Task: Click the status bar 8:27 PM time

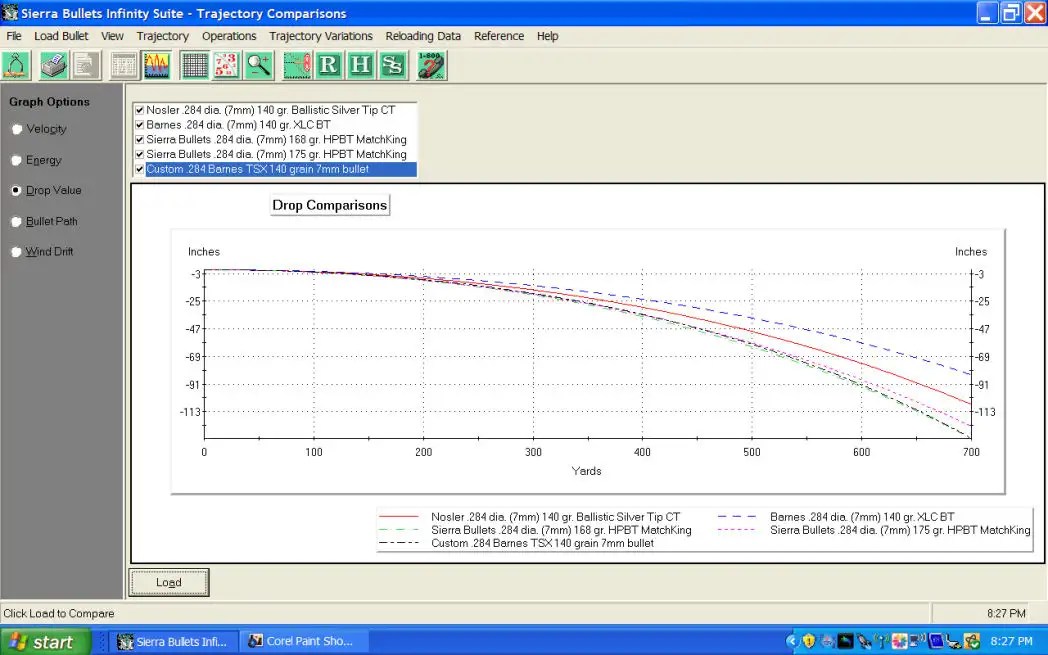Action: point(1006,614)
